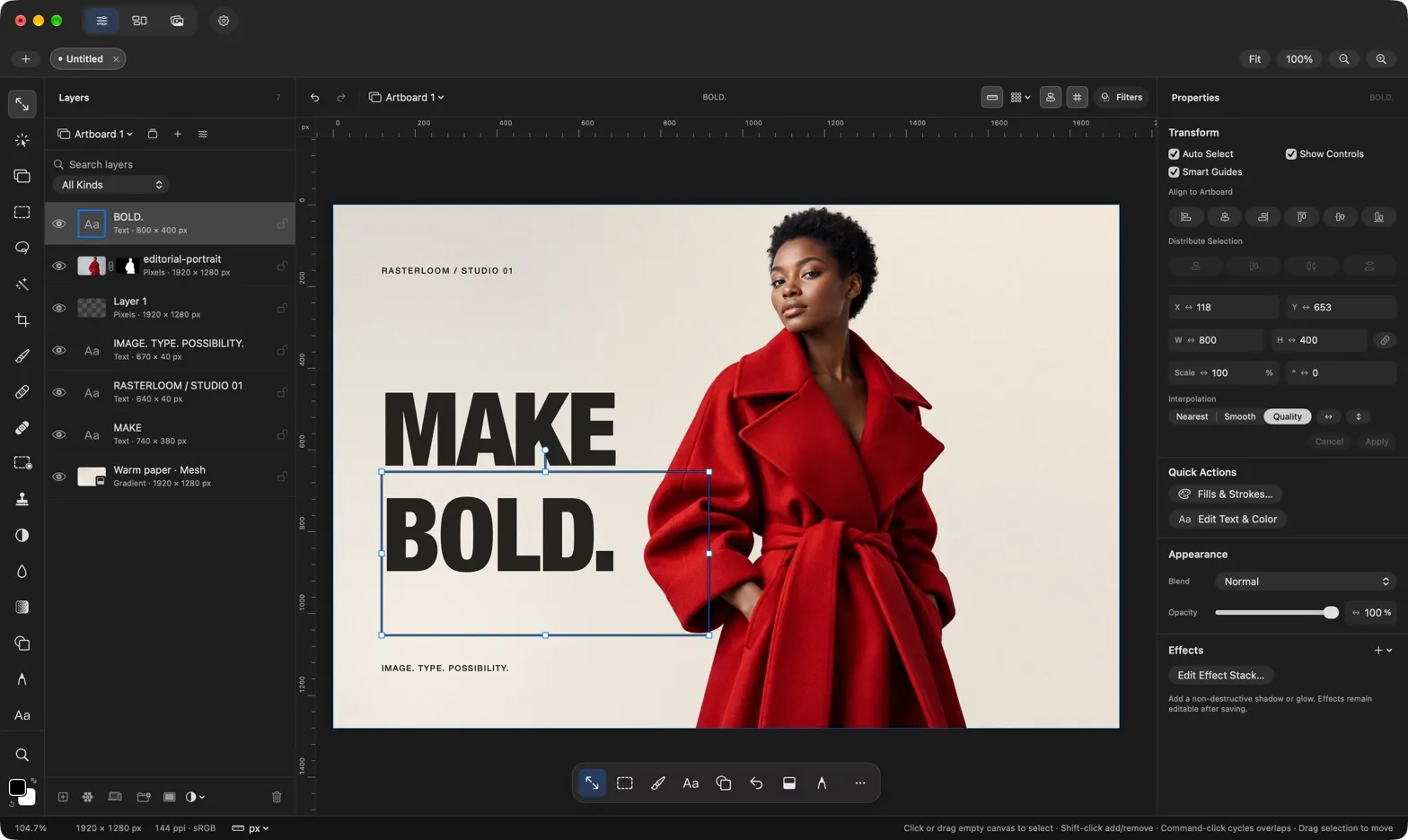Select Nearest interpolation
Screen dimensions: 1408x840
[1192, 416]
